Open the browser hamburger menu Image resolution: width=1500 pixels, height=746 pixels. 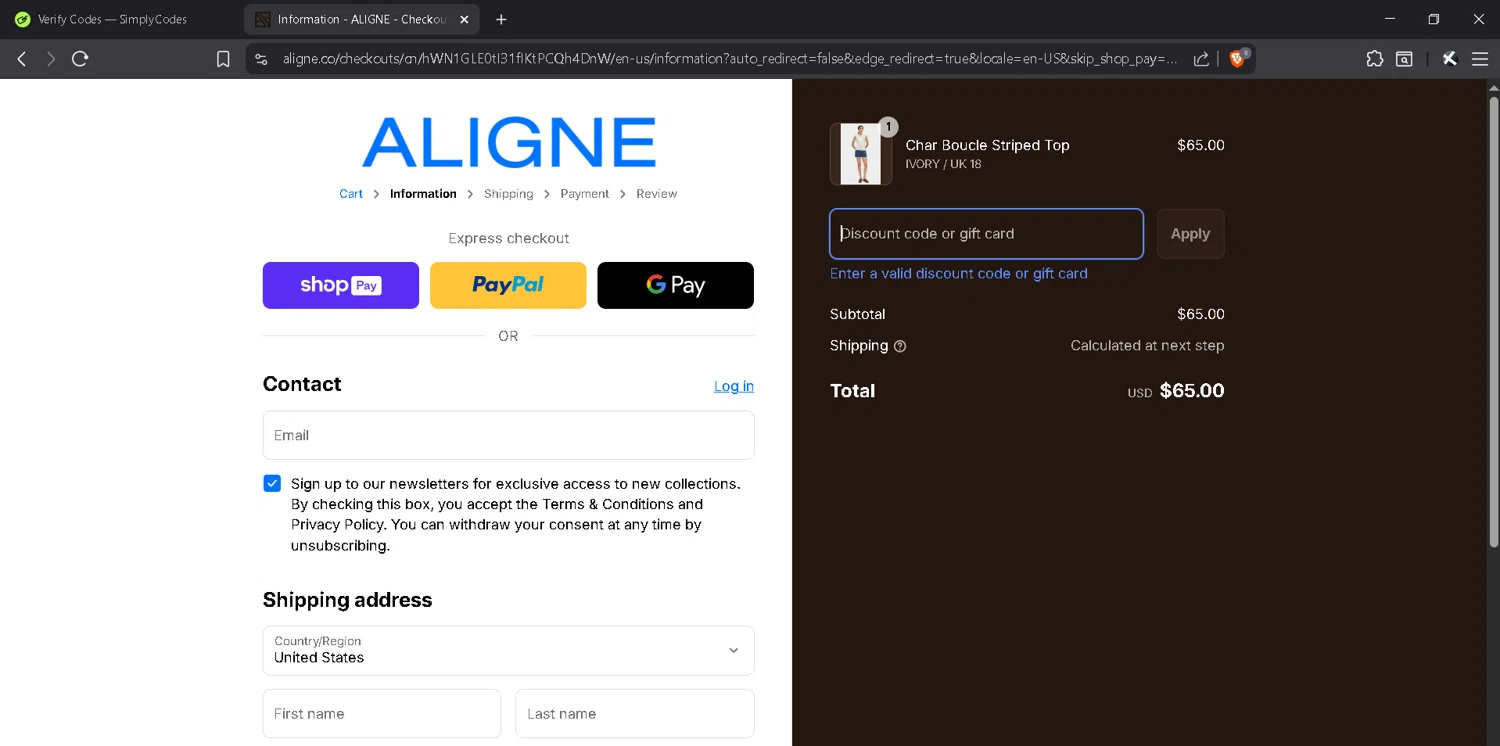point(1479,59)
